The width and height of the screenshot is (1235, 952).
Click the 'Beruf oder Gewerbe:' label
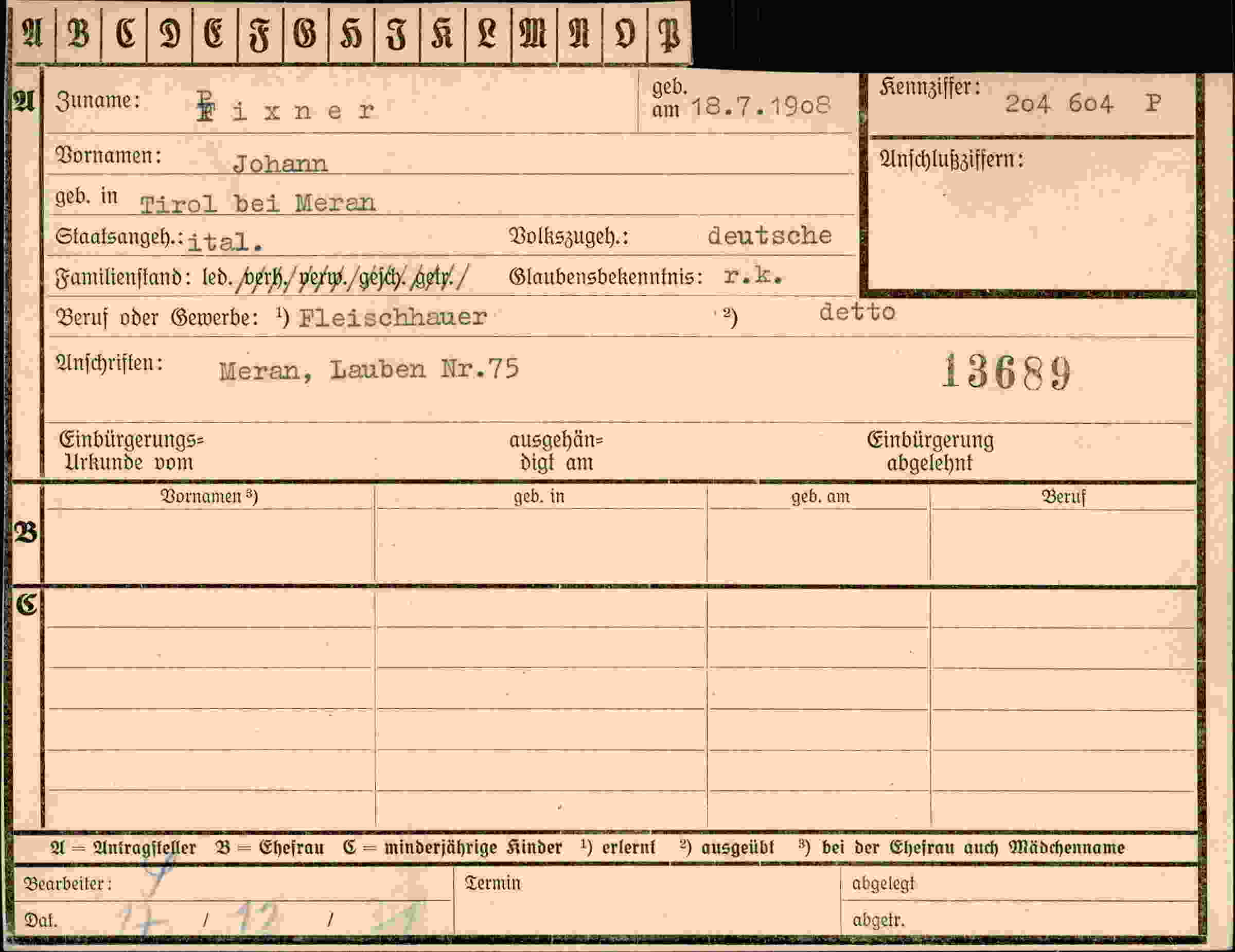pos(157,318)
